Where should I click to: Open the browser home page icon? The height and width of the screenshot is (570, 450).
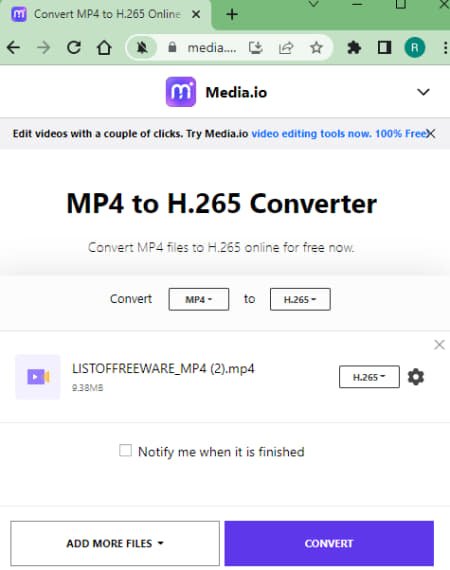tap(104, 48)
